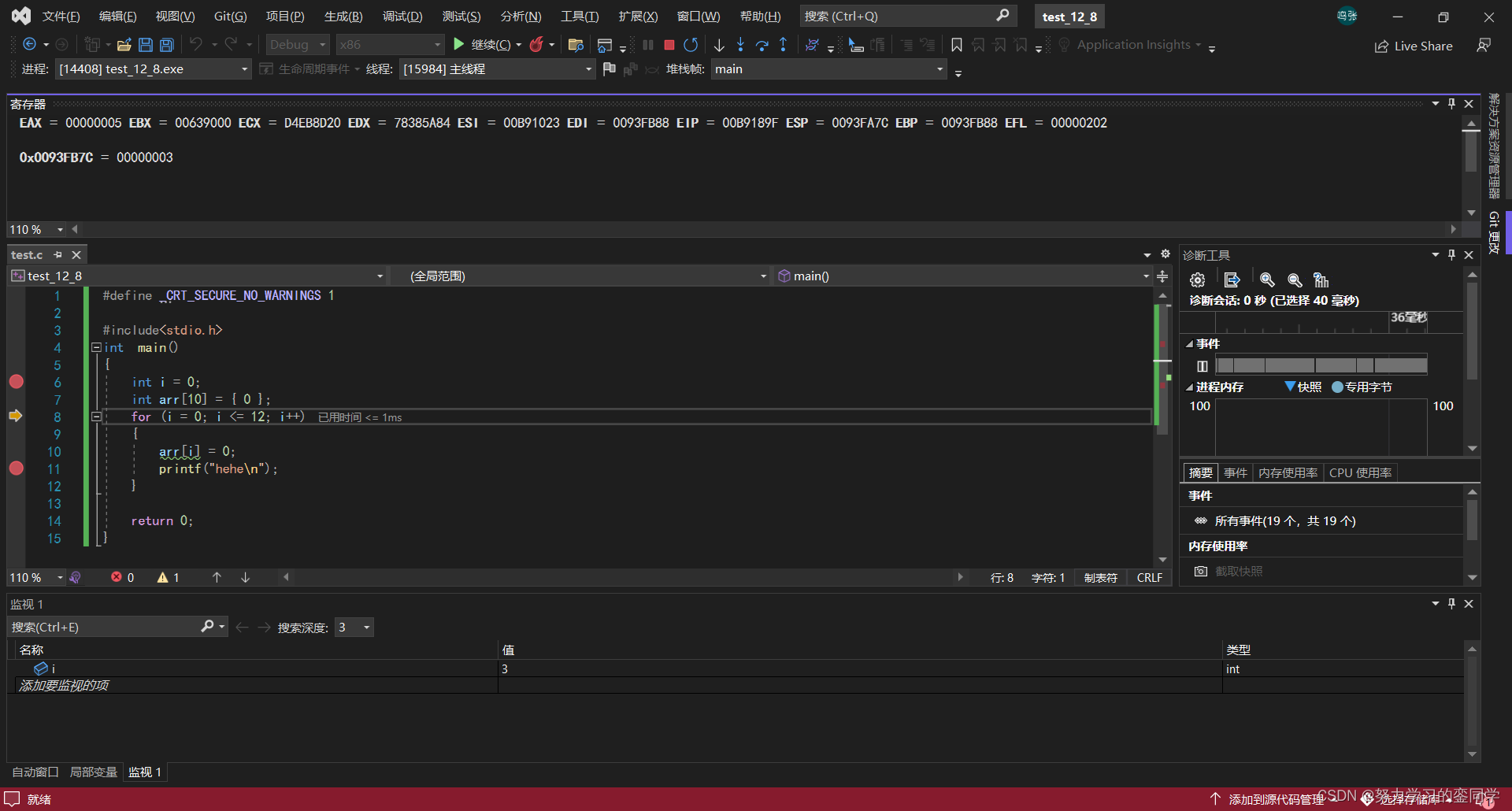
Task: Switch to the 内存使用率 tab
Action: tap(1288, 472)
